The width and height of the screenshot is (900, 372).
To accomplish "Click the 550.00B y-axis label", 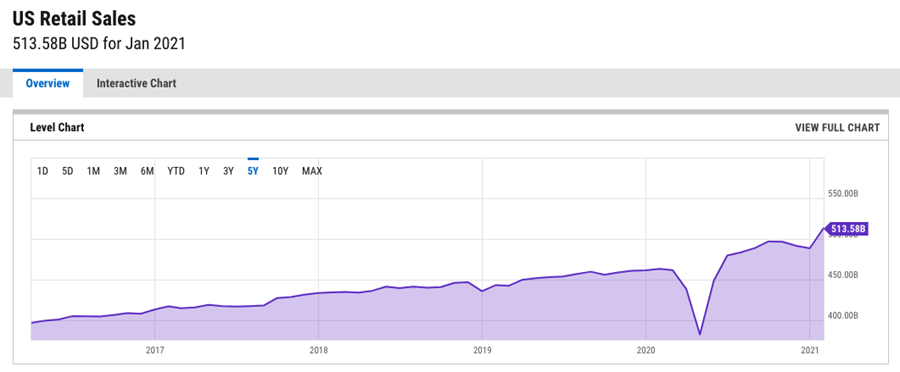I will tap(844, 194).
